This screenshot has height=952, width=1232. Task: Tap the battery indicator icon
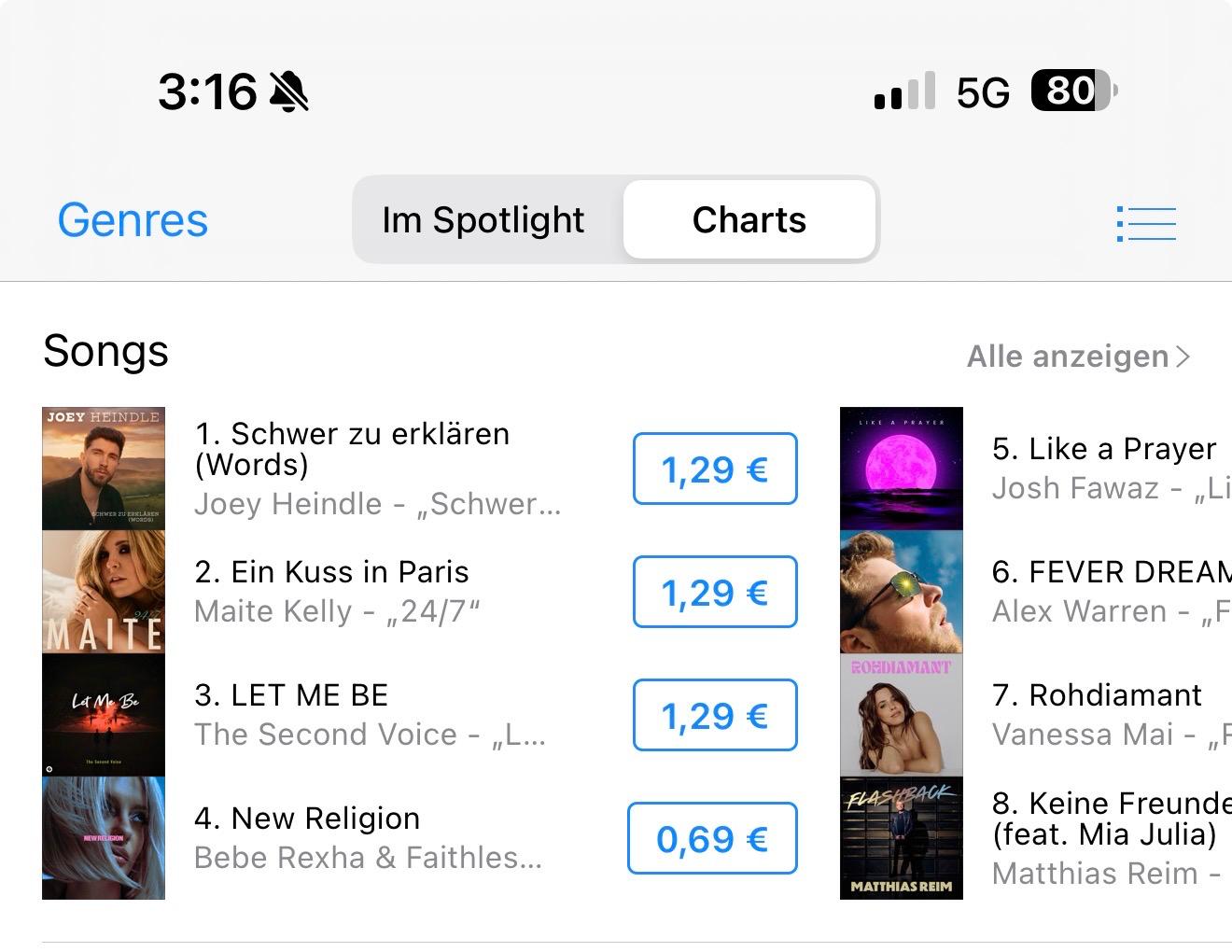pyautogui.click(x=1073, y=91)
